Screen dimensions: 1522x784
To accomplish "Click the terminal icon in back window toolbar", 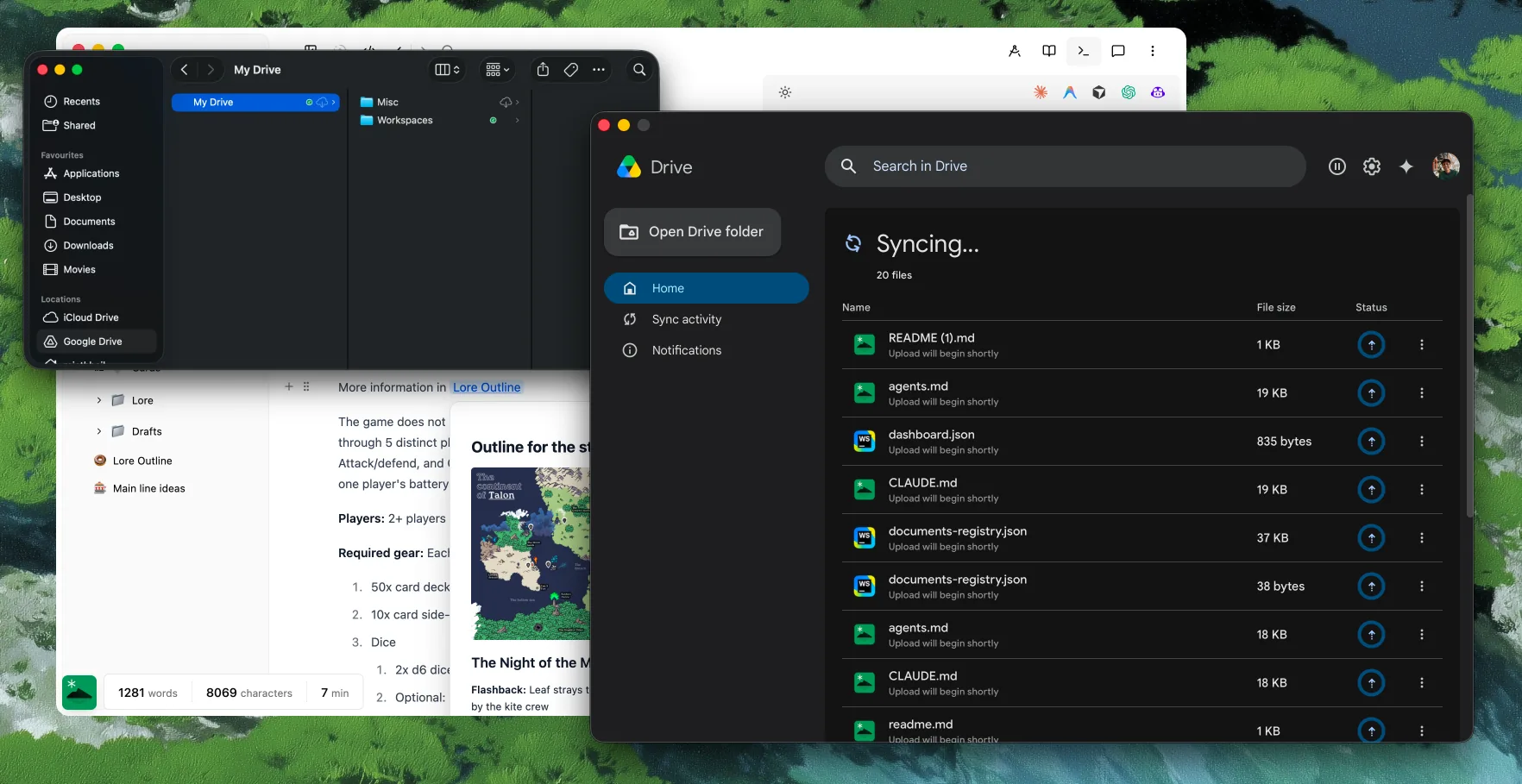I will [1084, 51].
